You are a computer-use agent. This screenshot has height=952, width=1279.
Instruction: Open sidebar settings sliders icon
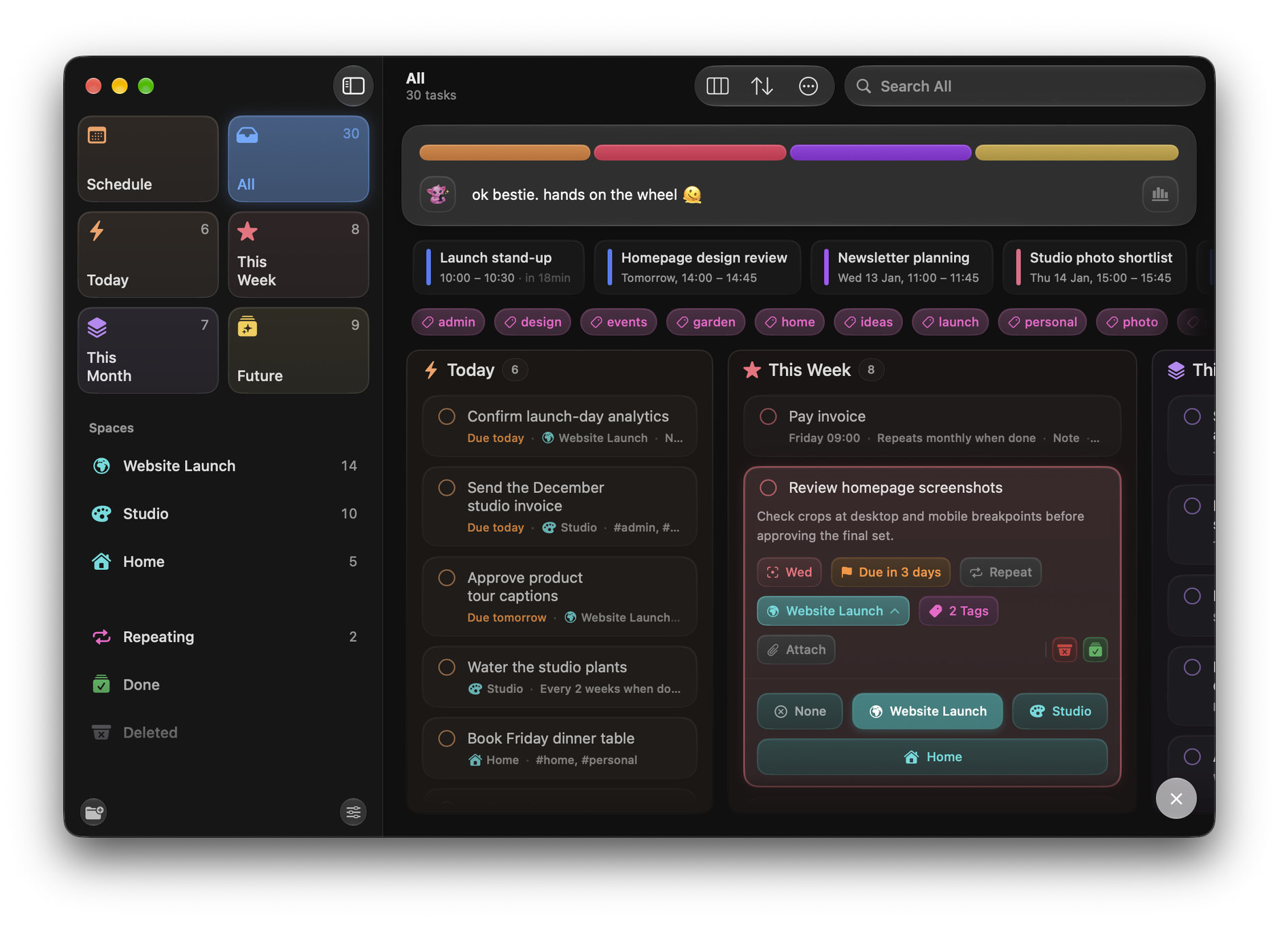click(353, 811)
